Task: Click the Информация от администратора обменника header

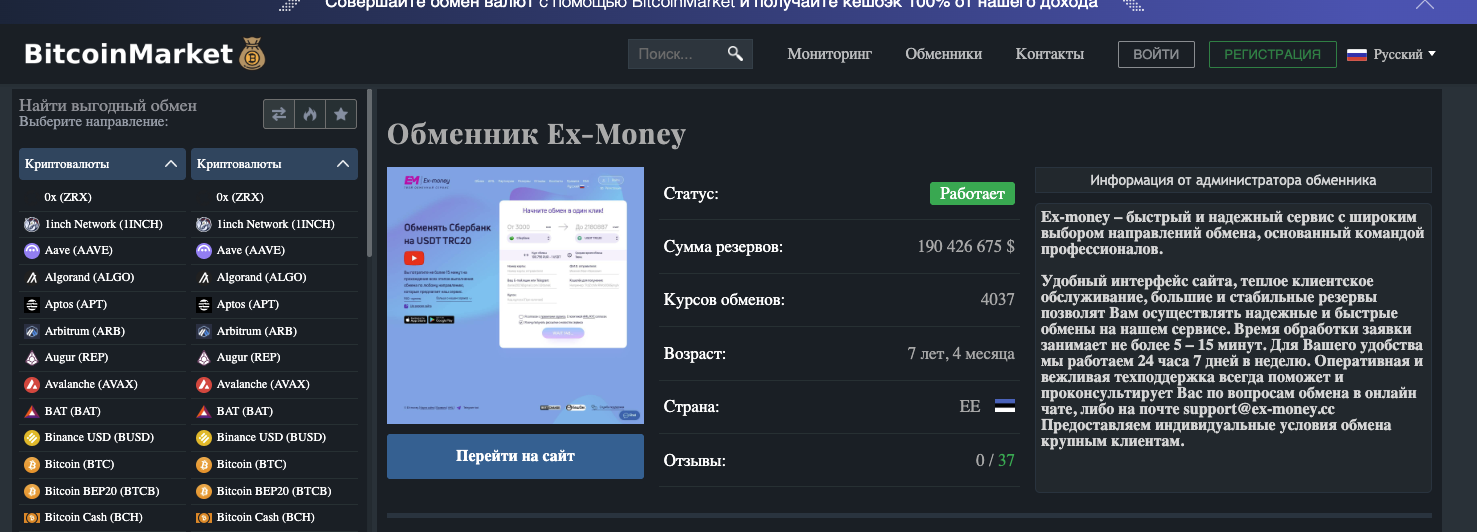Action: pos(1233,180)
